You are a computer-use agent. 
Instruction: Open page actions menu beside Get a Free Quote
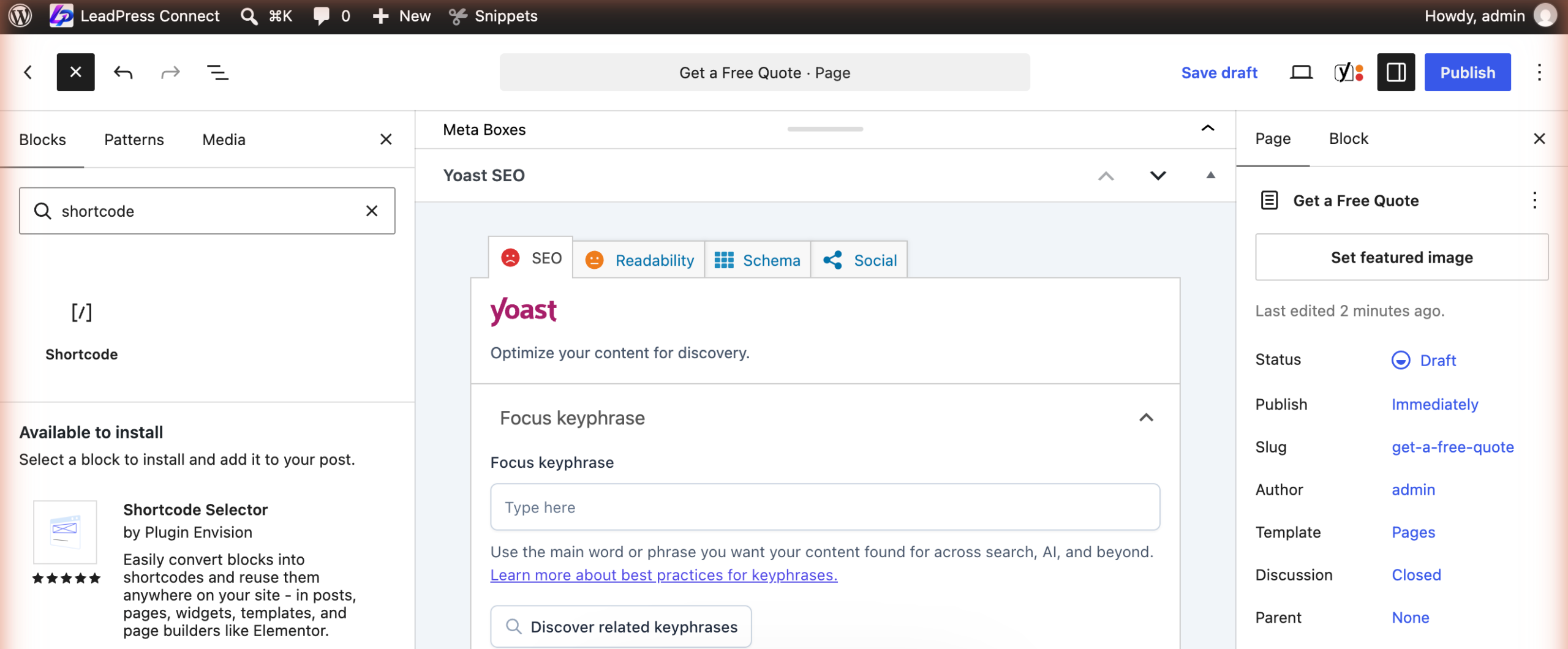(1534, 200)
